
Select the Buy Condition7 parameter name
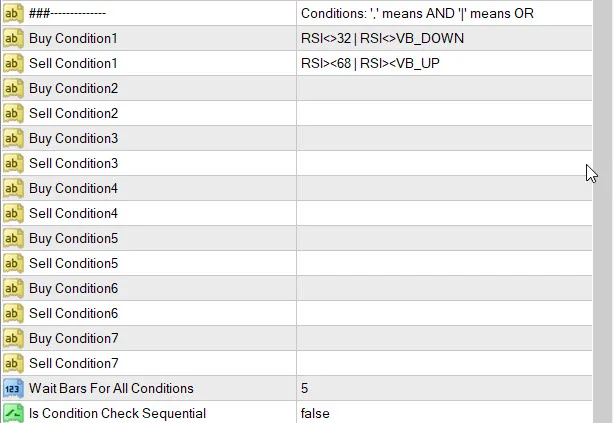[74, 338]
